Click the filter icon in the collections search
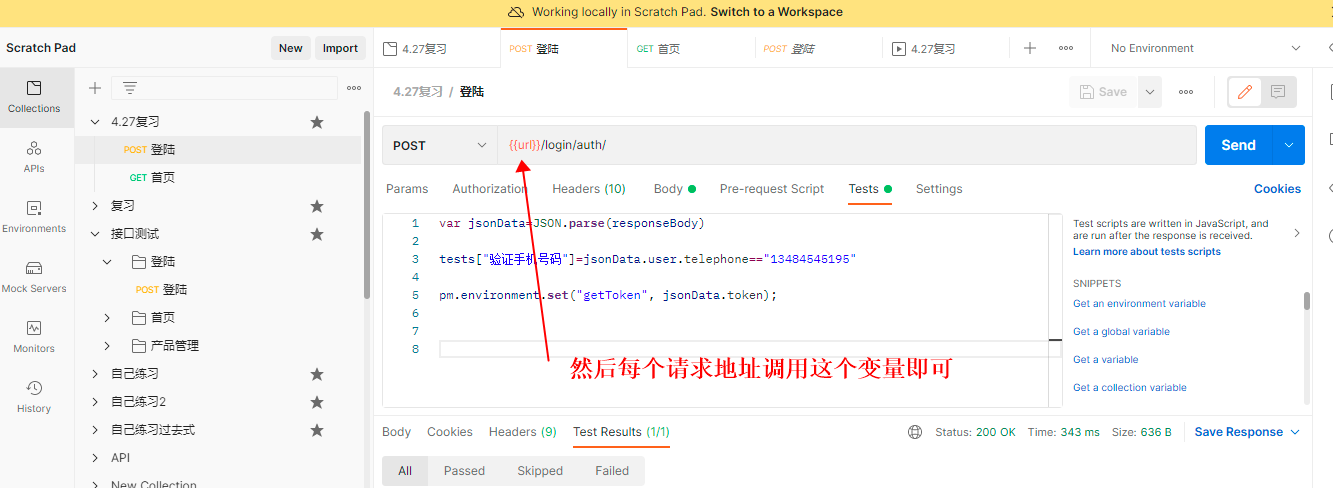 tap(130, 88)
